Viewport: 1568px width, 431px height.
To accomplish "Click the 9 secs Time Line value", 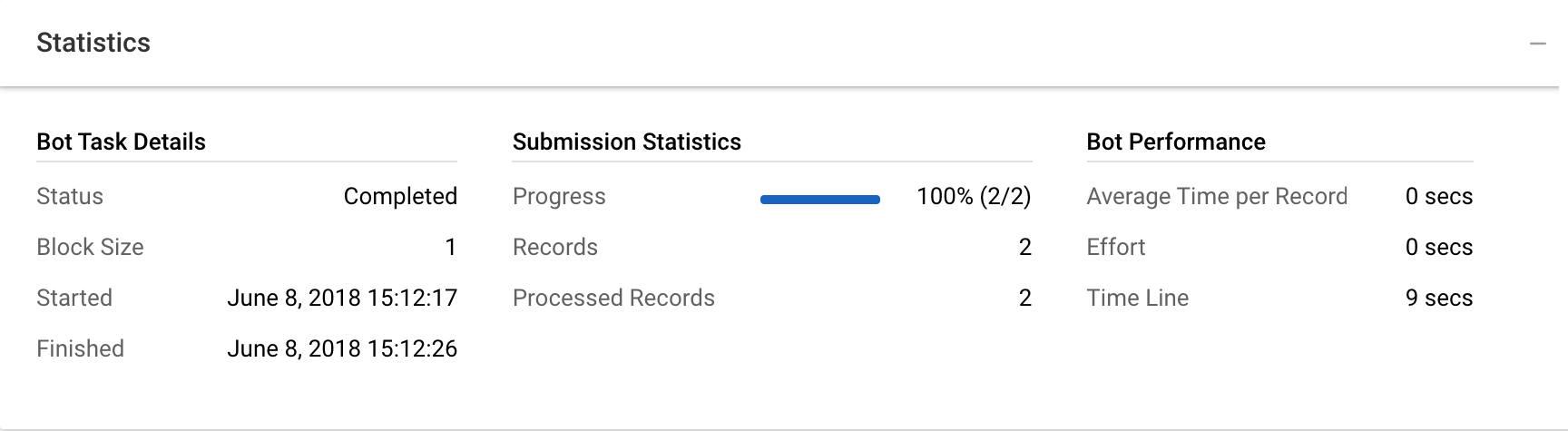I will (x=1439, y=298).
